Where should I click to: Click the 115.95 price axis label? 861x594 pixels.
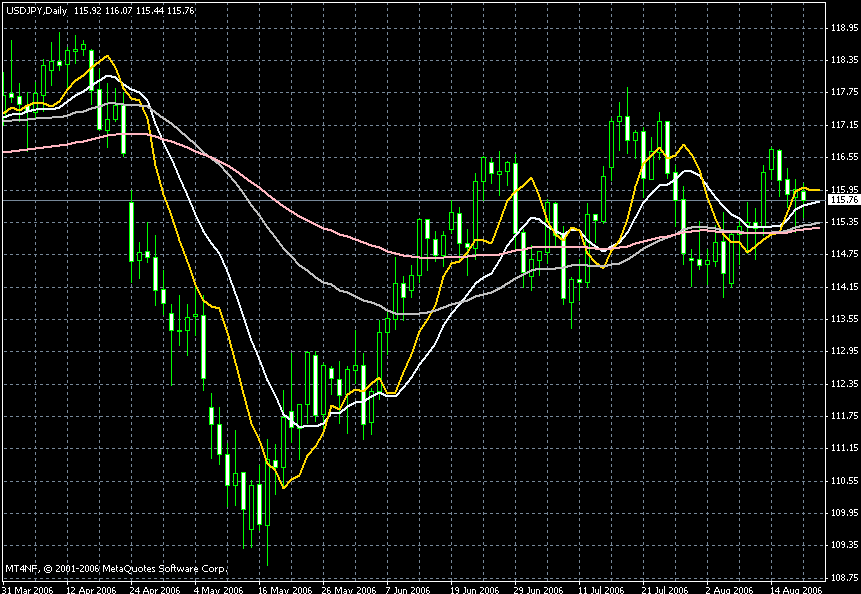pos(845,189)
